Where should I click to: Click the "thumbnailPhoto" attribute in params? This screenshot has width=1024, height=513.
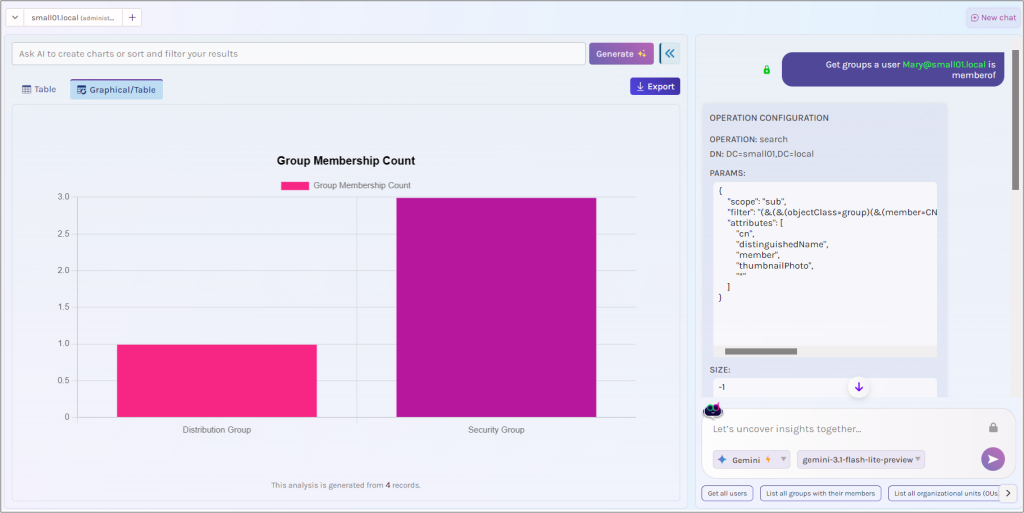pos(776,266)
